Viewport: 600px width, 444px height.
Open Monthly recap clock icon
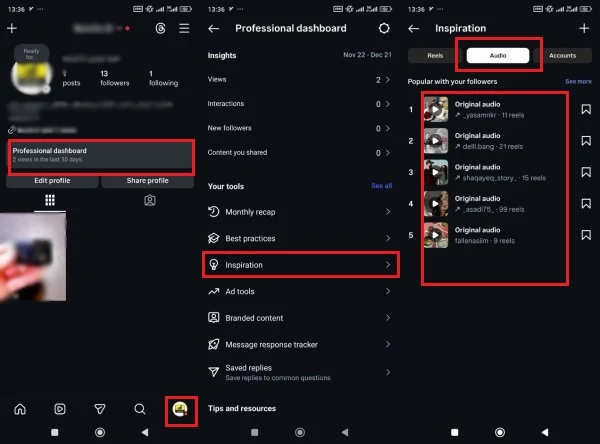[x=214, y=212]
